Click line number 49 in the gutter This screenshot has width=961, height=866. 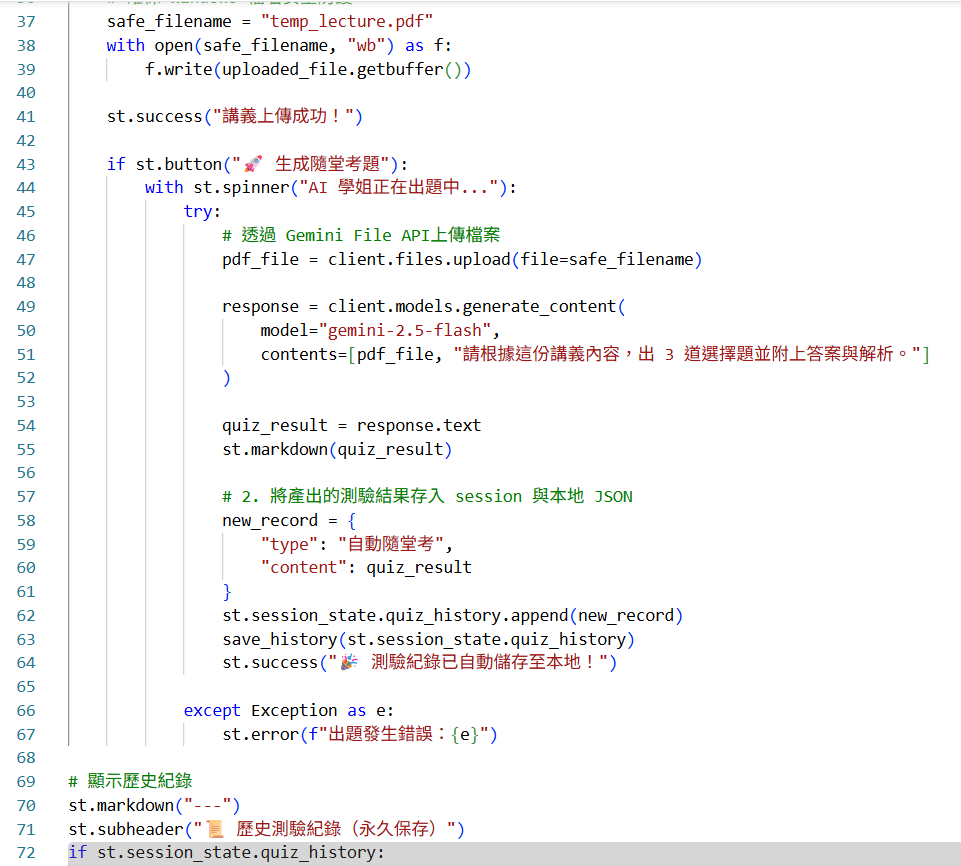26,306
